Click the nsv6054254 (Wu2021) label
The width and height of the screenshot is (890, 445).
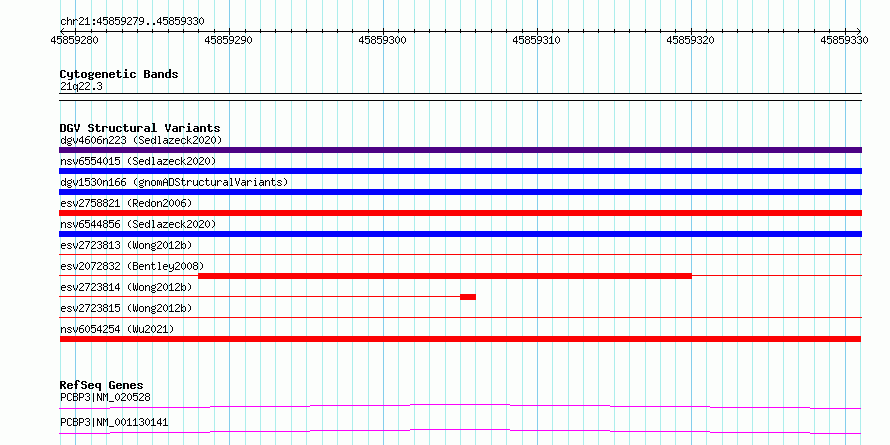point(117,329)
